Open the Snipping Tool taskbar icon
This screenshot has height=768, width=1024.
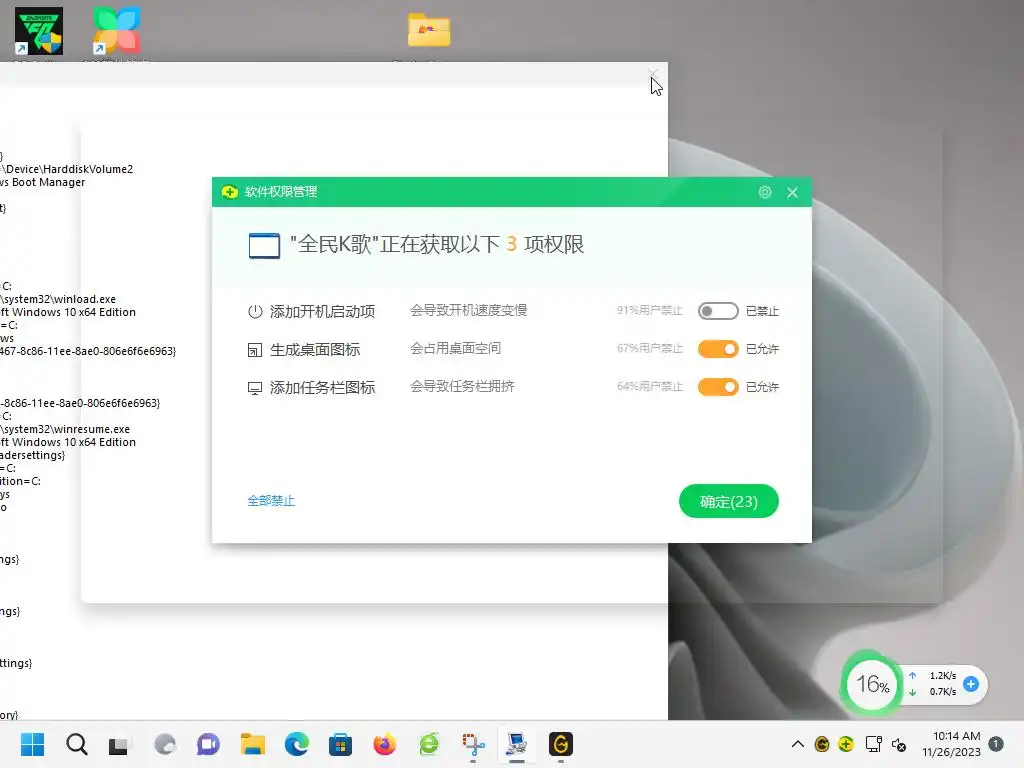pyautogui.click(x=473, y=744)
